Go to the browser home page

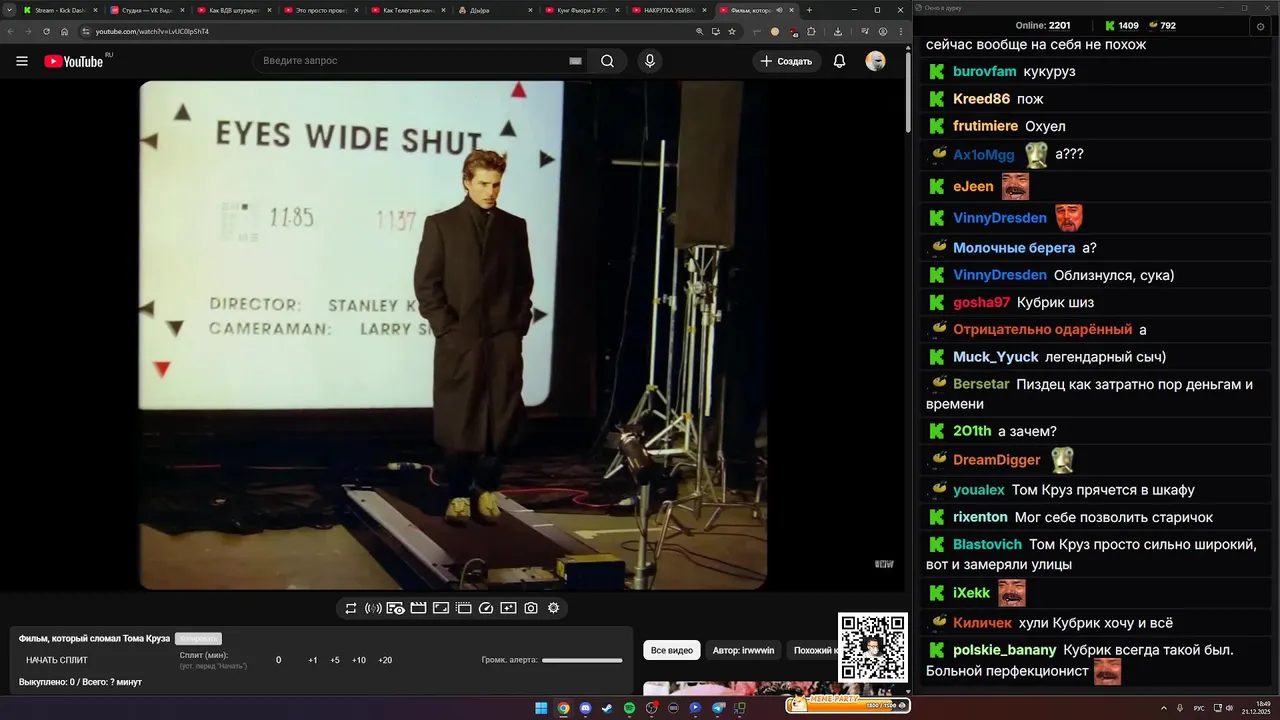pos(65,31)
